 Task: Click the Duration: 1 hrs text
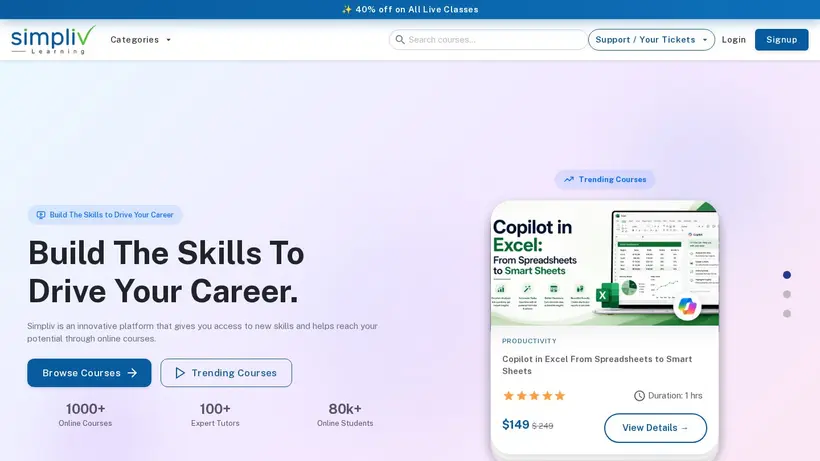tap(675, 396)
